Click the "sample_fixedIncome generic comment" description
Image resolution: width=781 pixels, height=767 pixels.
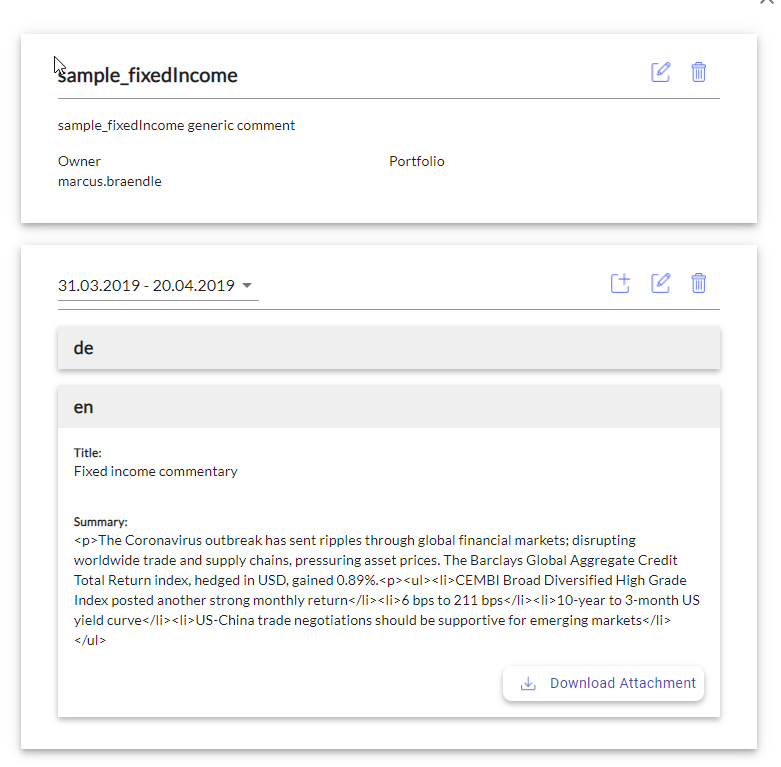pyautogui.click(x=176, y=126)
